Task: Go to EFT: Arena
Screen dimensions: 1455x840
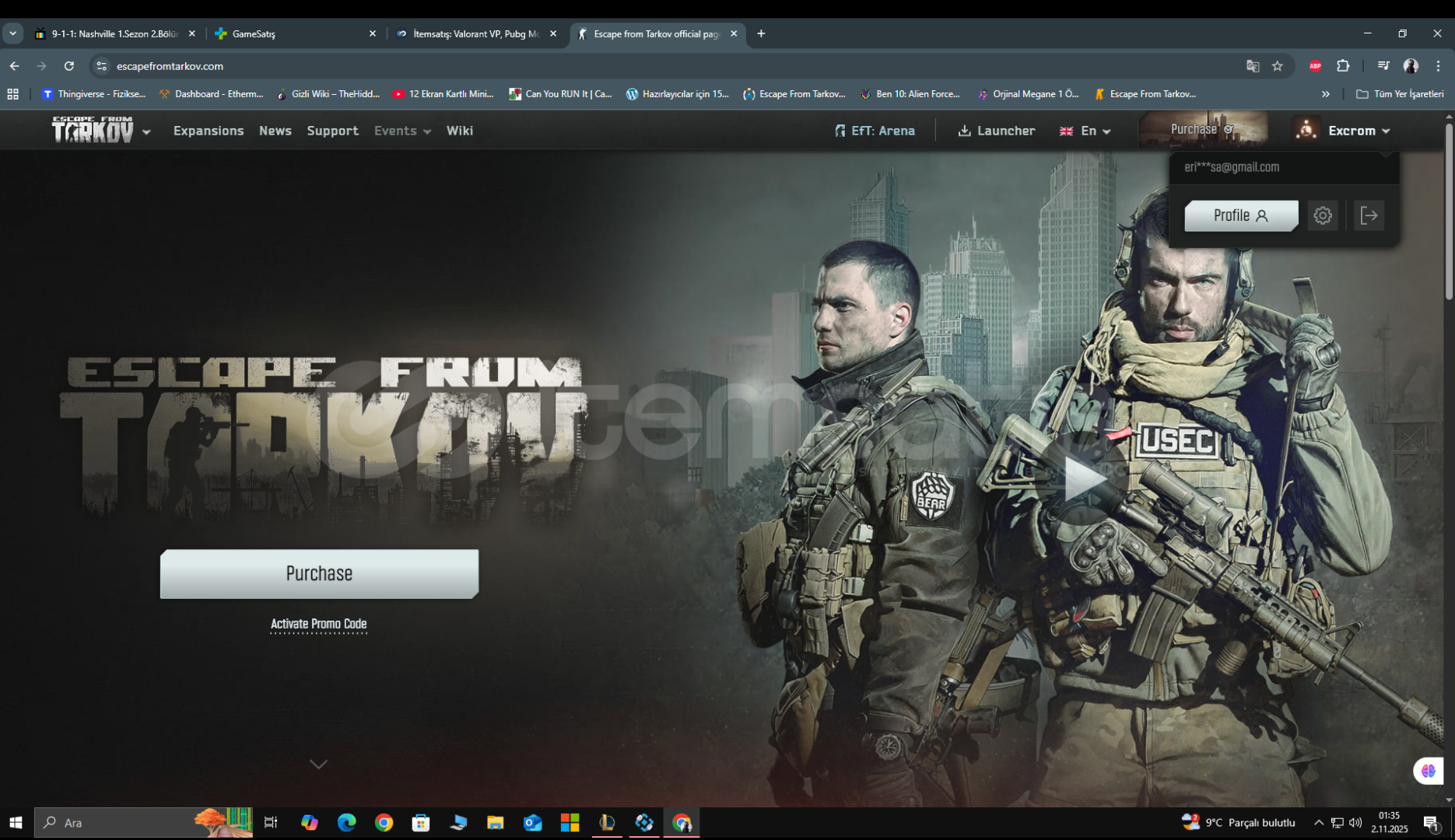Action: [x=875, y=131]
